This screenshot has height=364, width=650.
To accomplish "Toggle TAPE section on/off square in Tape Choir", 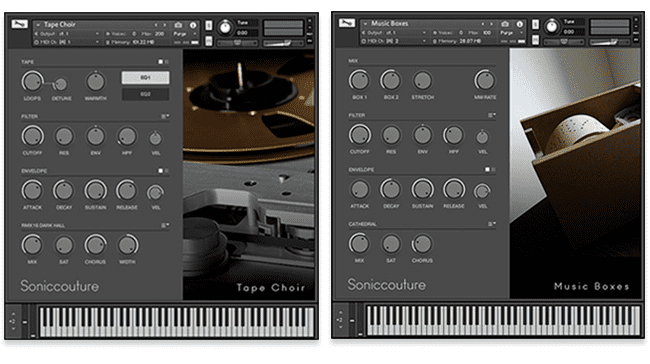I will pos(160,62).
